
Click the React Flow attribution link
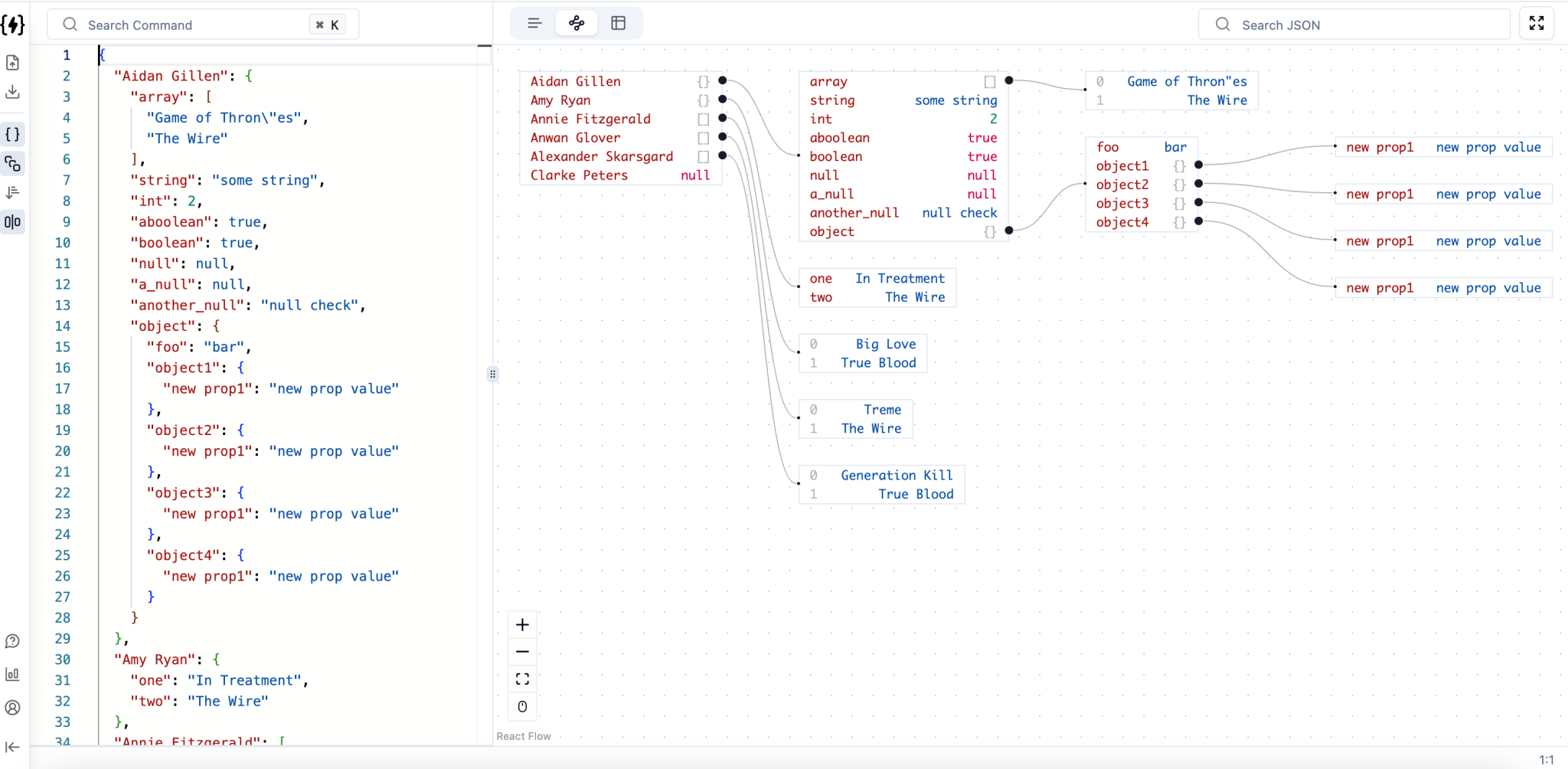pos(523,735)
